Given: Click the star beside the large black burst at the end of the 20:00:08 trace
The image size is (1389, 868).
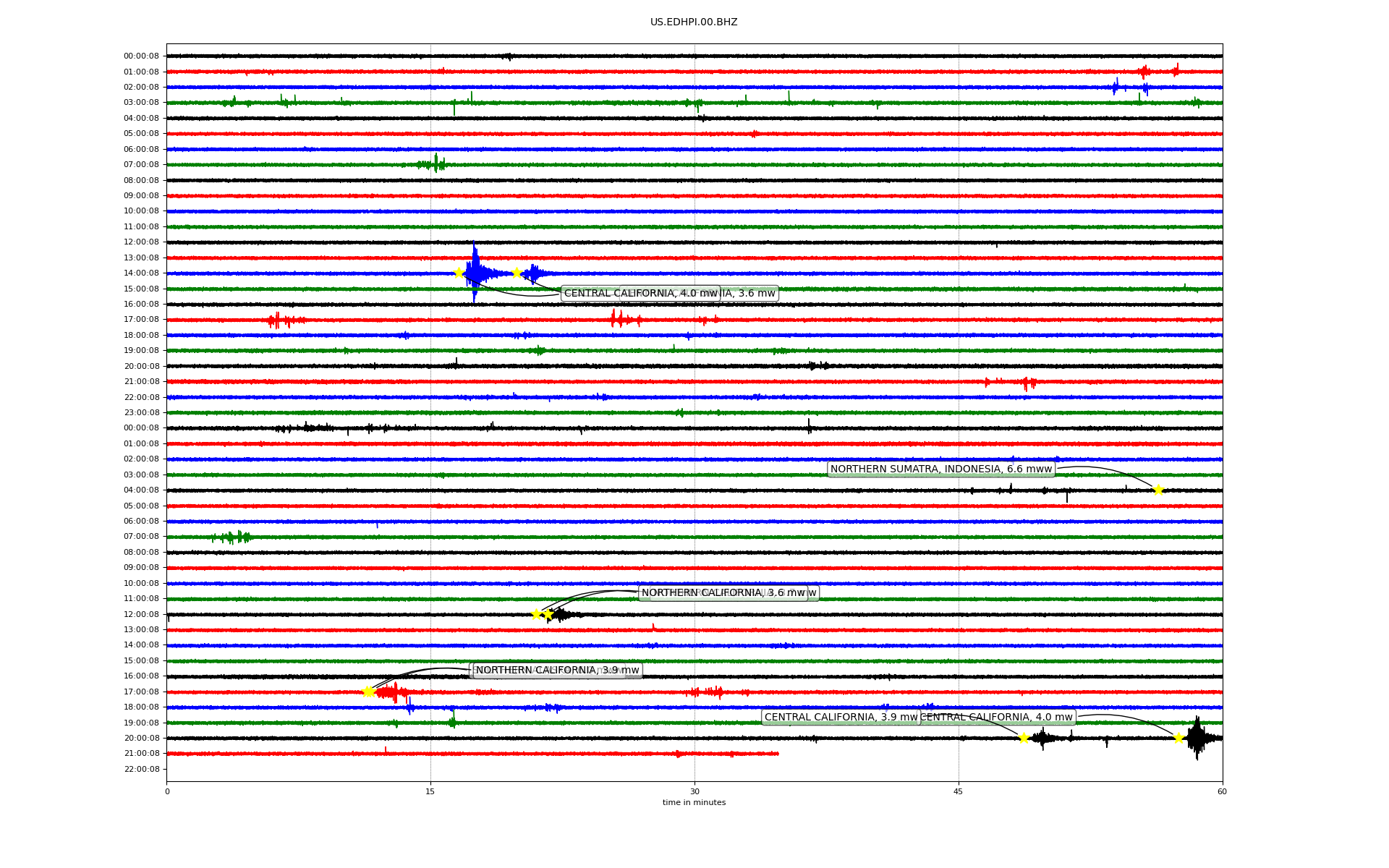Looking at the screenshot, I should [1178, 738].
